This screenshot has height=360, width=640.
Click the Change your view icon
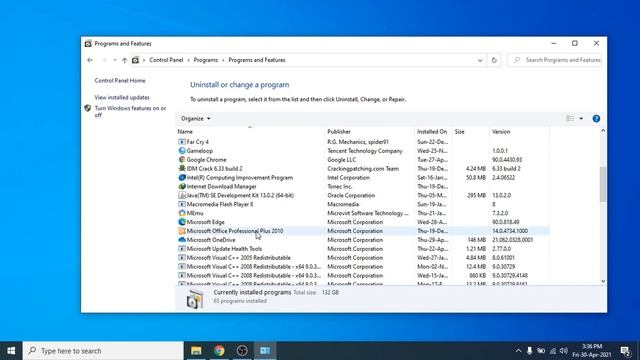[570, 119]
